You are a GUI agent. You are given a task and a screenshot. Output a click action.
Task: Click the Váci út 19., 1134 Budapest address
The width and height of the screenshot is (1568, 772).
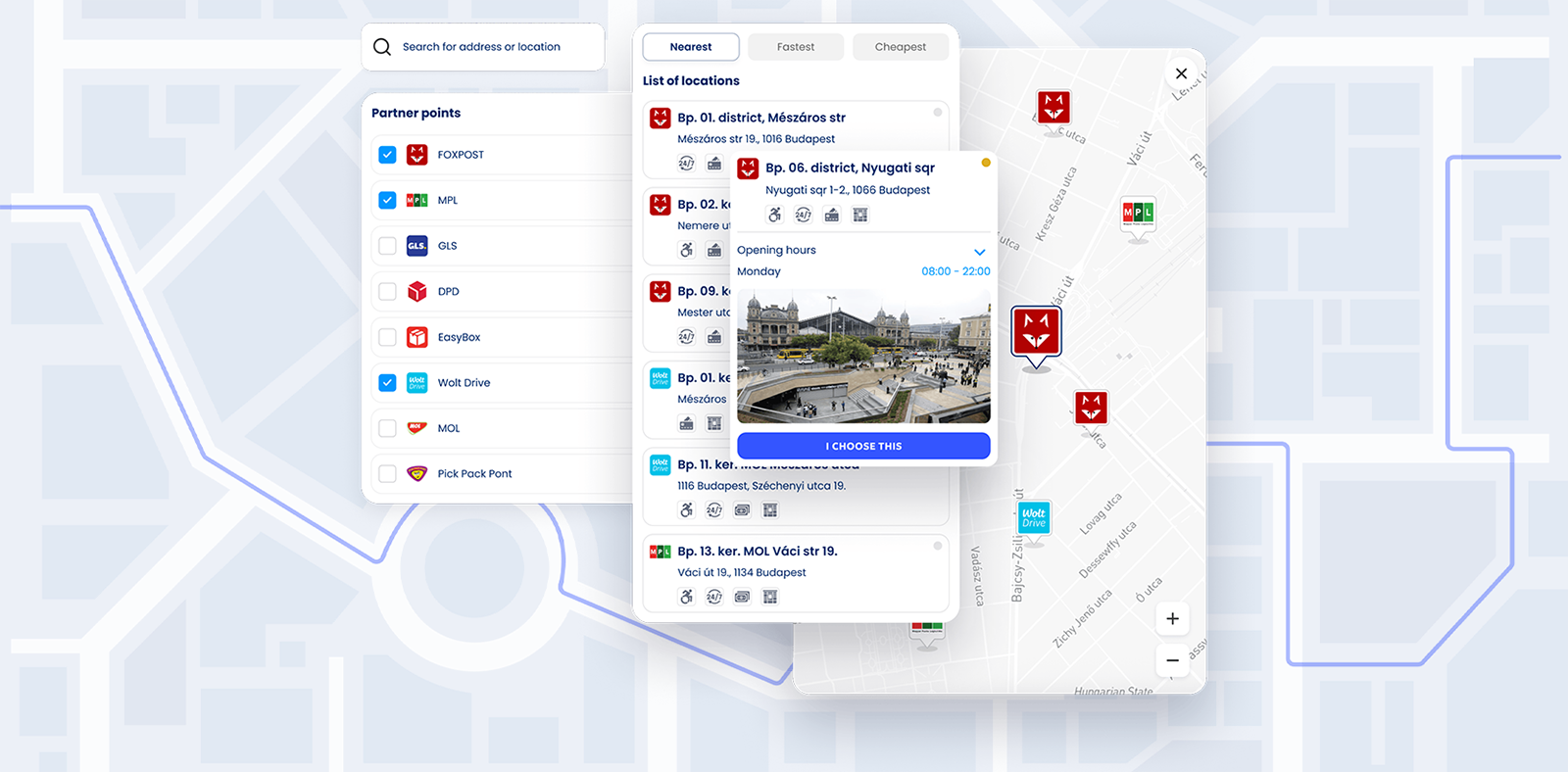point(742,573)
